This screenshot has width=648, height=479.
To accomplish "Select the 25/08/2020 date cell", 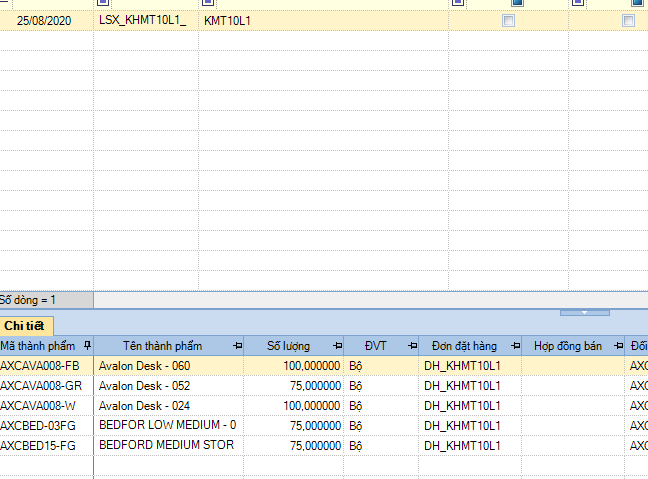I will [47, 20].
